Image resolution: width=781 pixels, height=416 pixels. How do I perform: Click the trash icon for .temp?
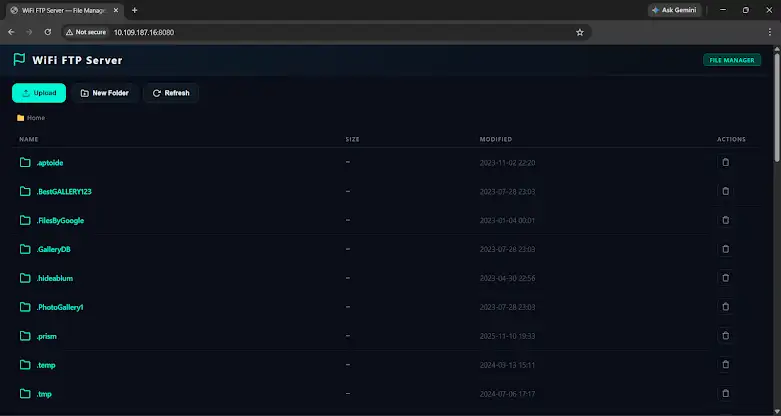(725, 365)
